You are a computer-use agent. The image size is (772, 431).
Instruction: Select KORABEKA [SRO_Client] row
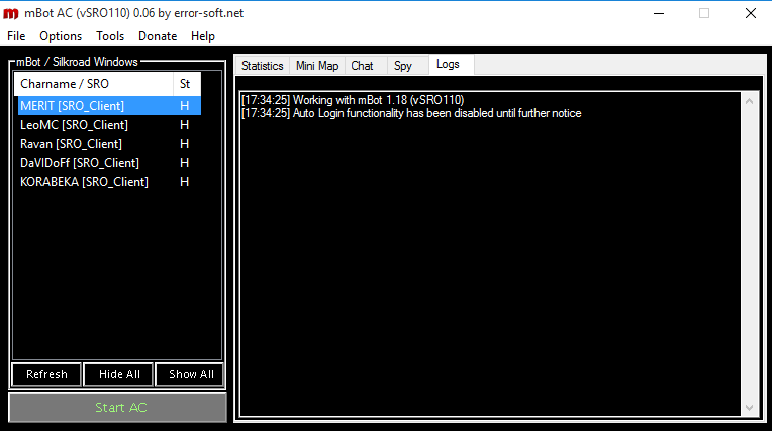coord(109,182)
